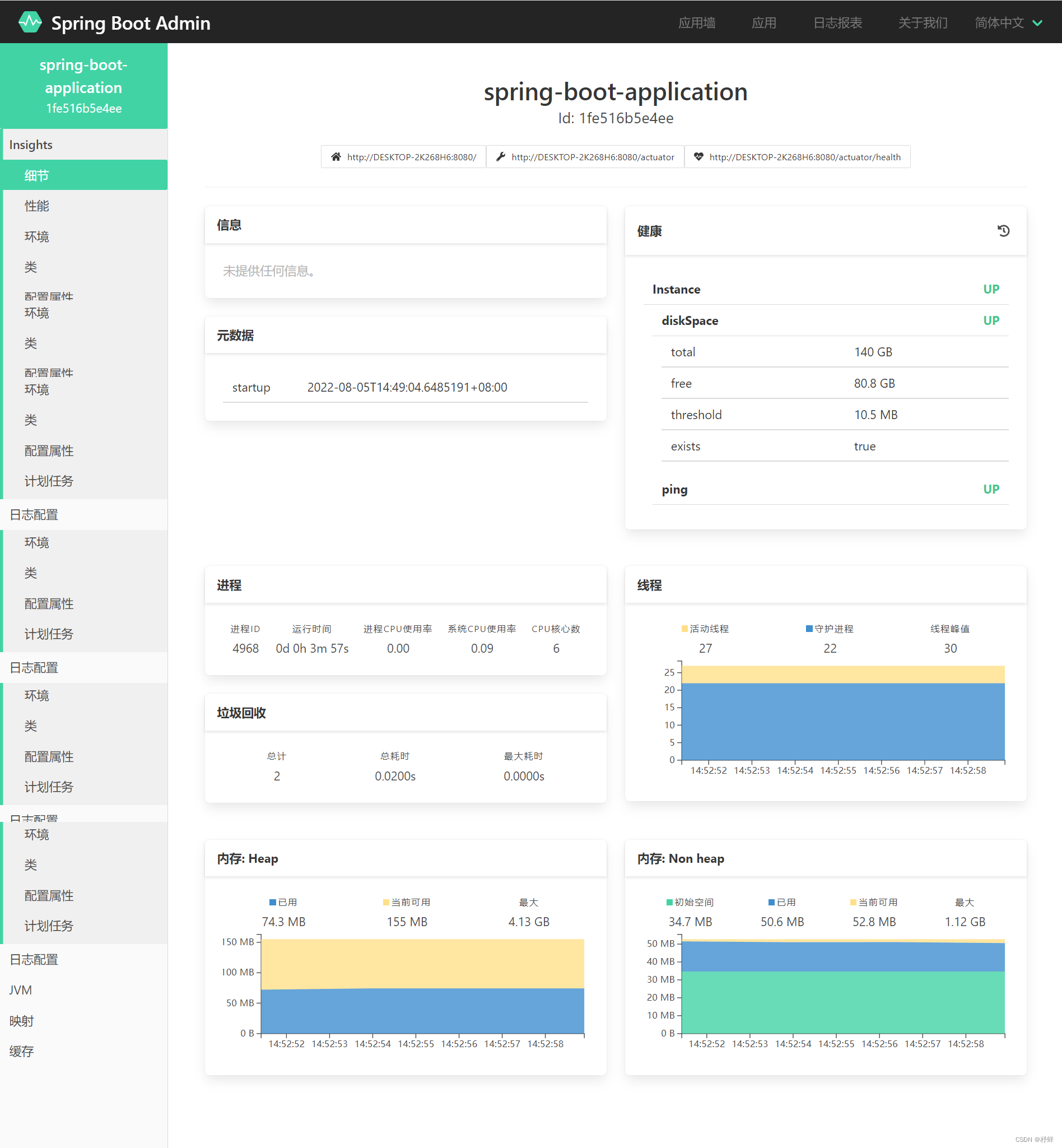Click the free disk value 80.8 GB

pyautogui.click(x=874, y=383)
